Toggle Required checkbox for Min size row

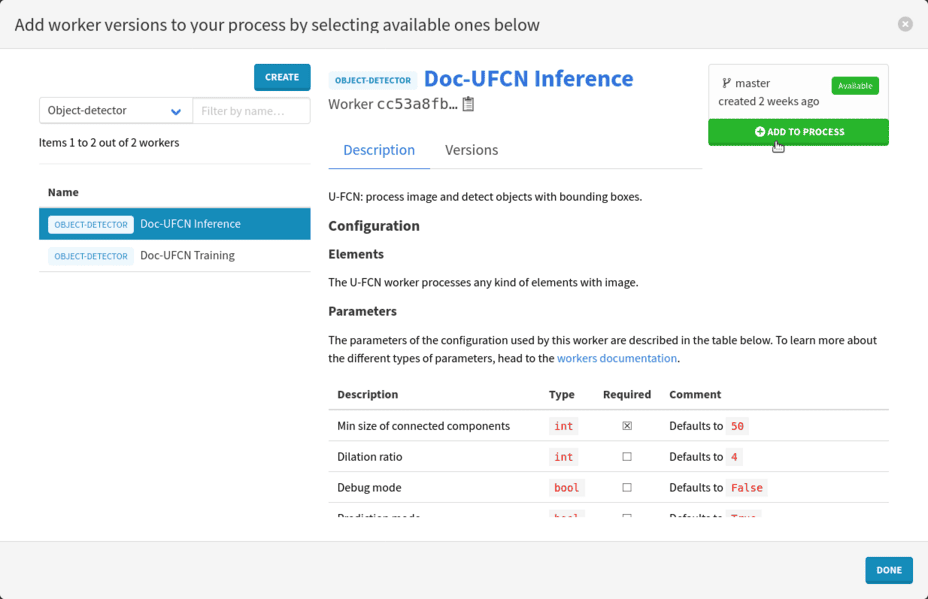coord(627,426)
